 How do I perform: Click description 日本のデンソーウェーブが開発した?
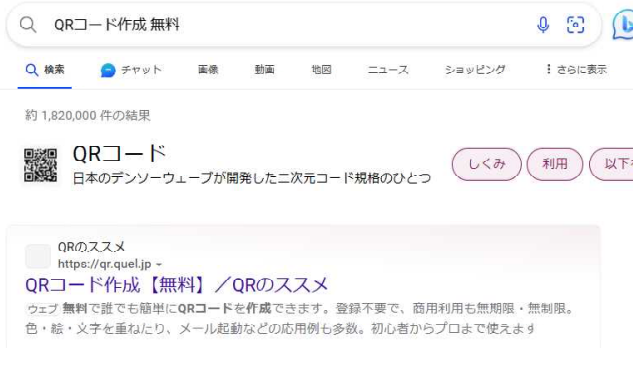[x=252, y=178]
